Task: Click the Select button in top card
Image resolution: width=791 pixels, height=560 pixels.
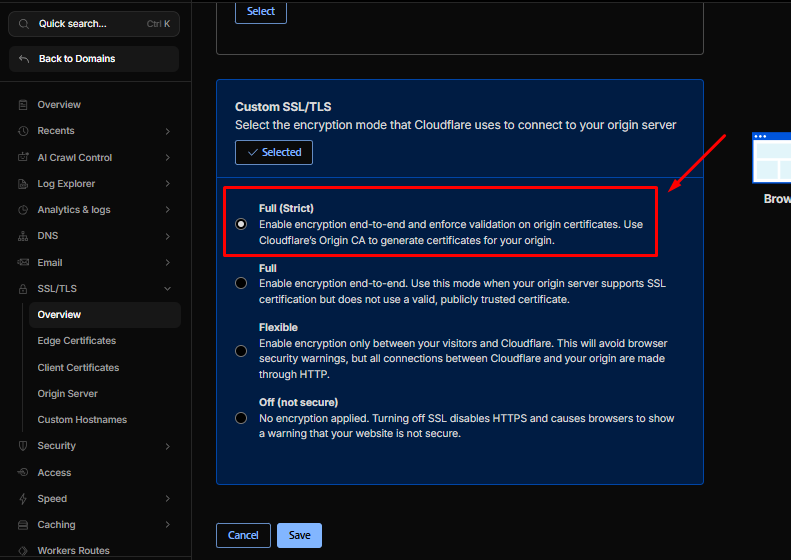Action: pyautogui.click(x=261, y=12)
